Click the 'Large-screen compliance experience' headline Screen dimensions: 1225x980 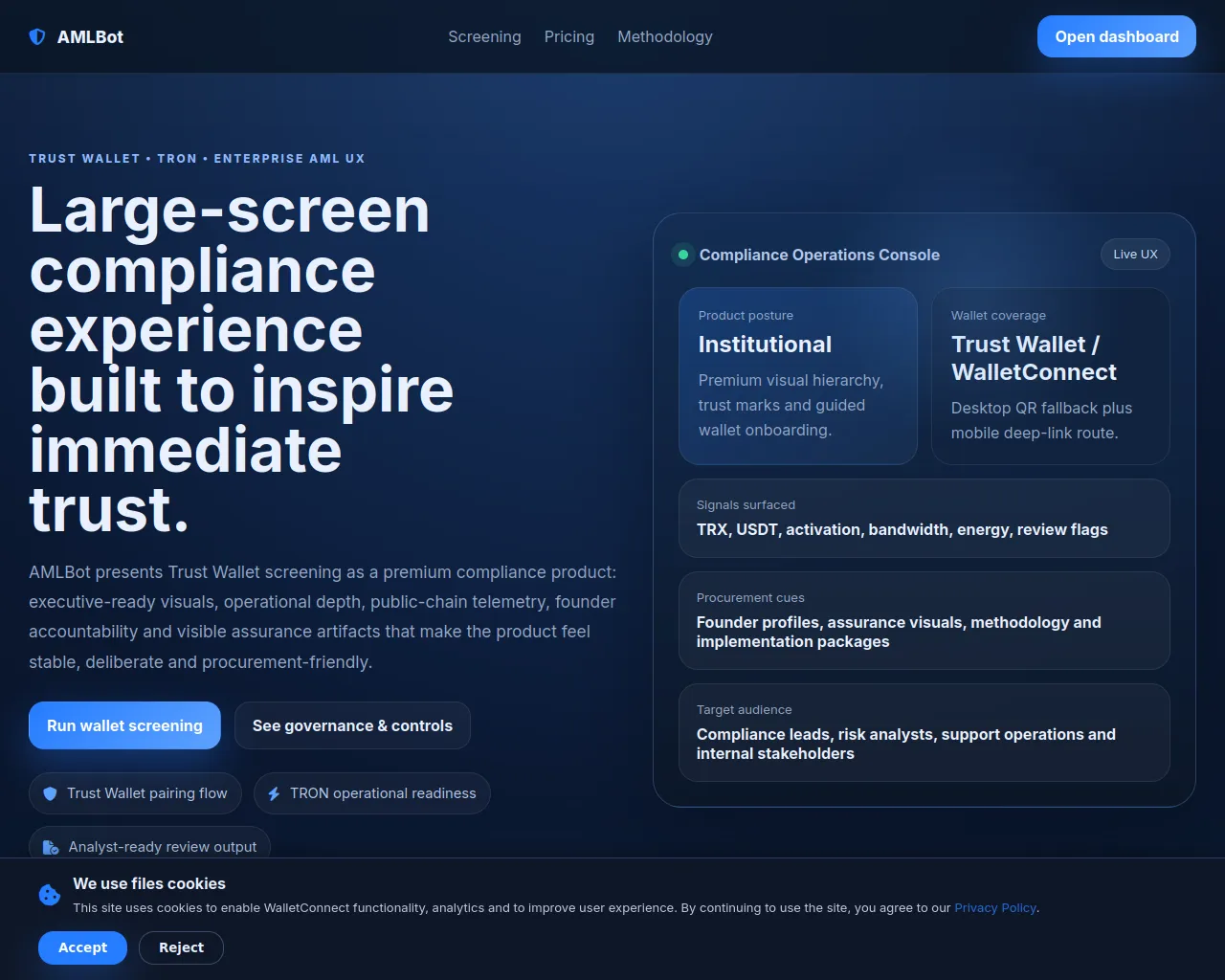(241, 359)
